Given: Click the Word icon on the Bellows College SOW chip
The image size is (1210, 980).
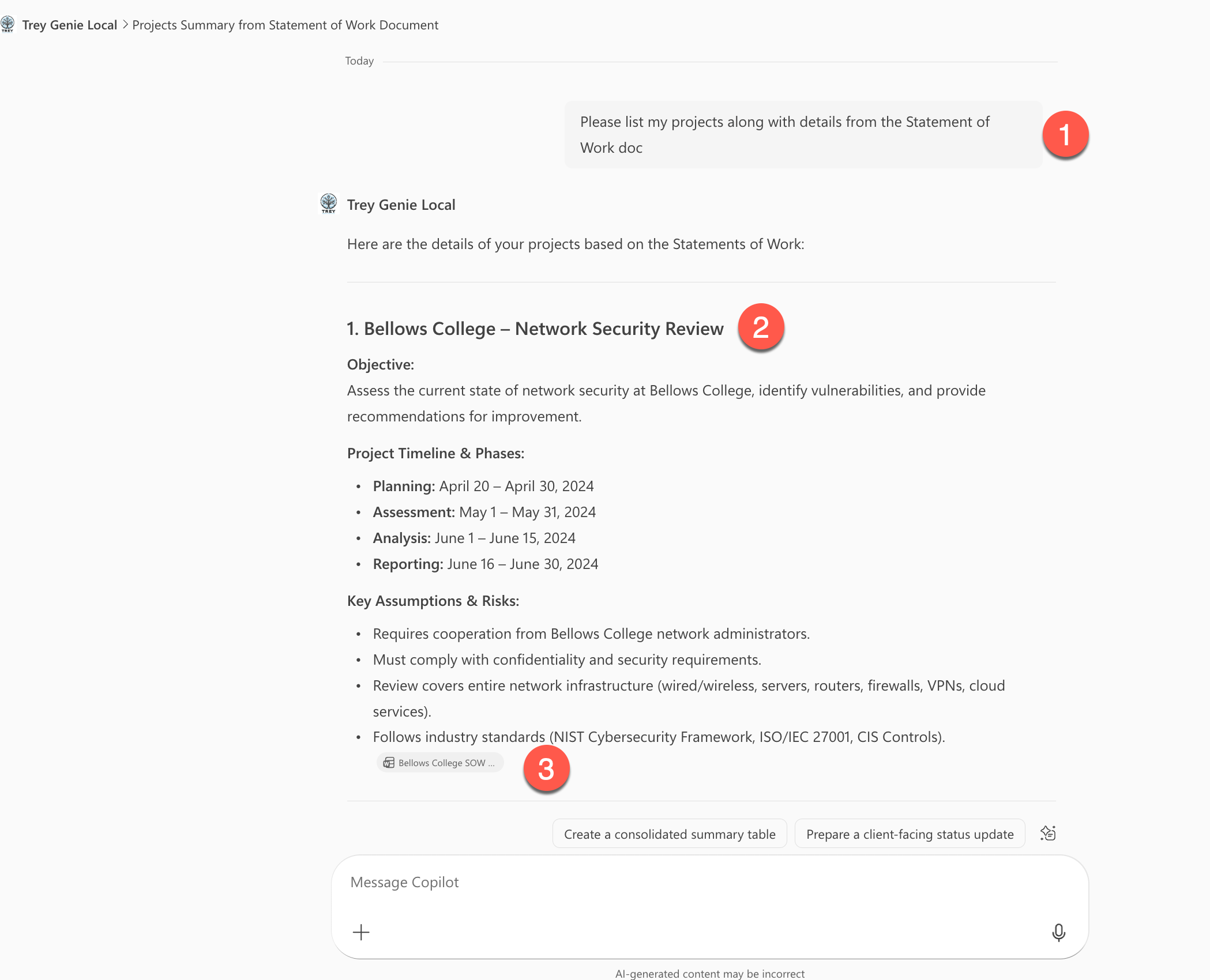Looking at the screenshot, I should [389, 762].
